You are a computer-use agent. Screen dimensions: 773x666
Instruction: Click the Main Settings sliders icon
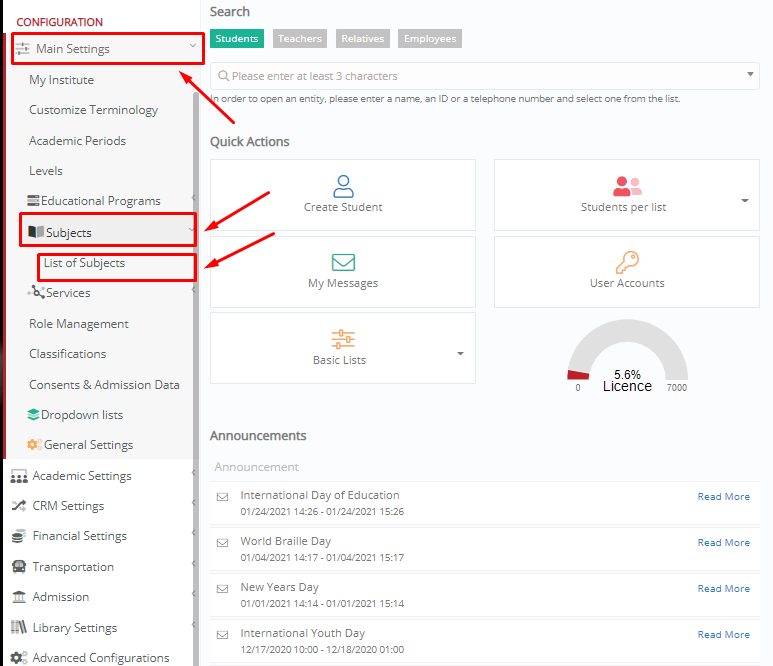[x=22, y=49]
